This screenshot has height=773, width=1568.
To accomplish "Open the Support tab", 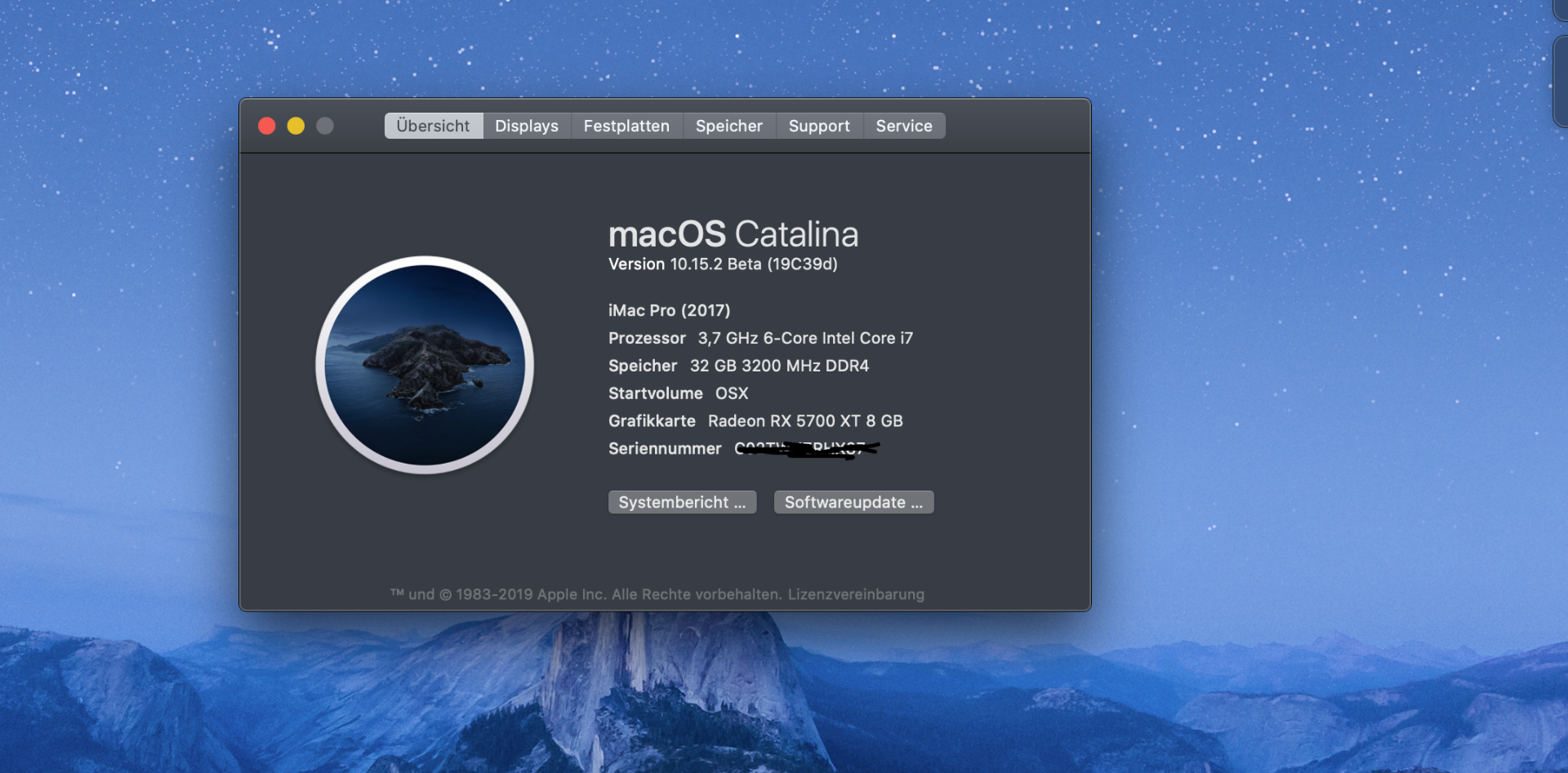I will coord(819,126).
